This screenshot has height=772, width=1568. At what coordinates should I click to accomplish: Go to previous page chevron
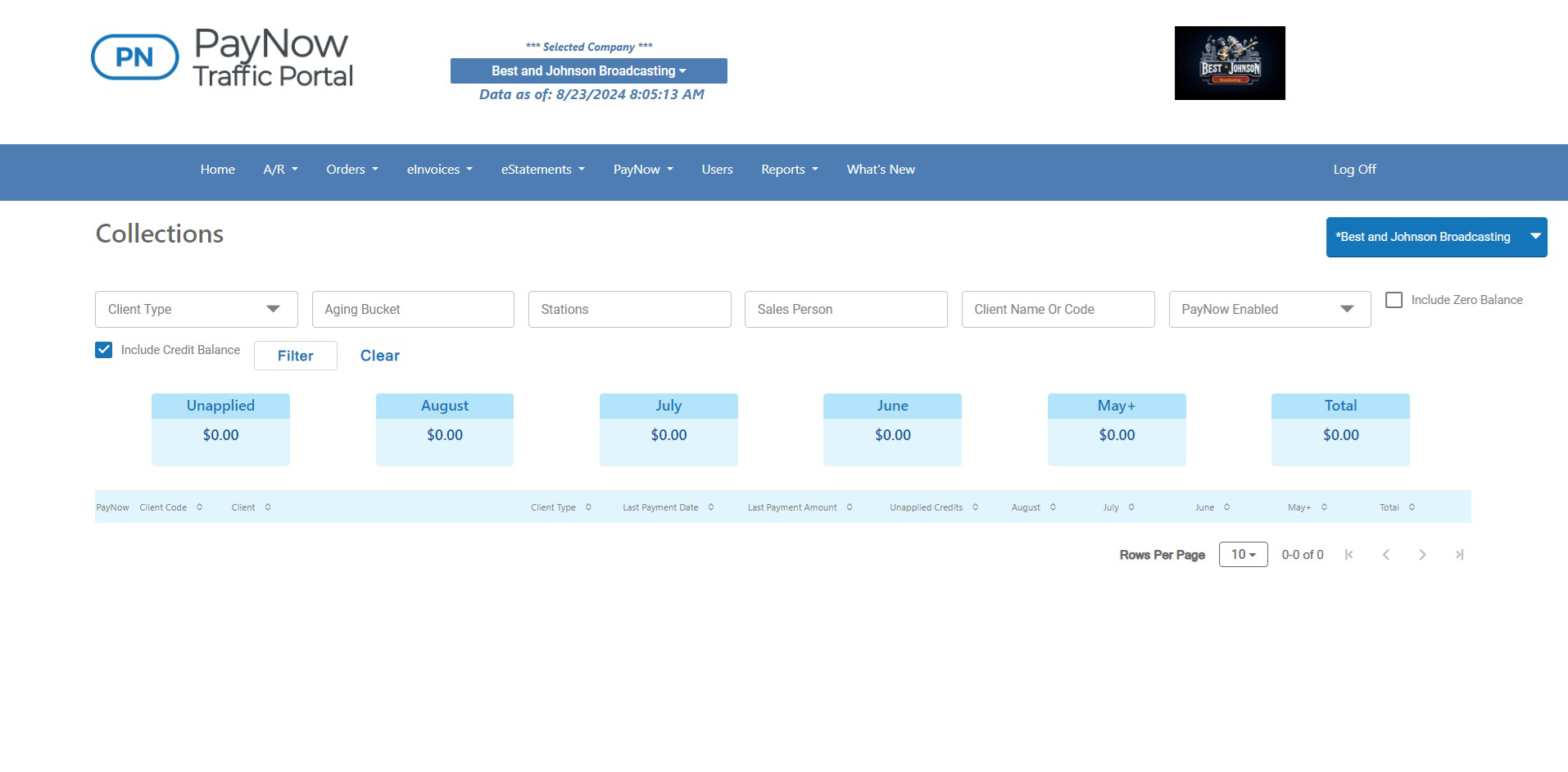(1385, 555)
